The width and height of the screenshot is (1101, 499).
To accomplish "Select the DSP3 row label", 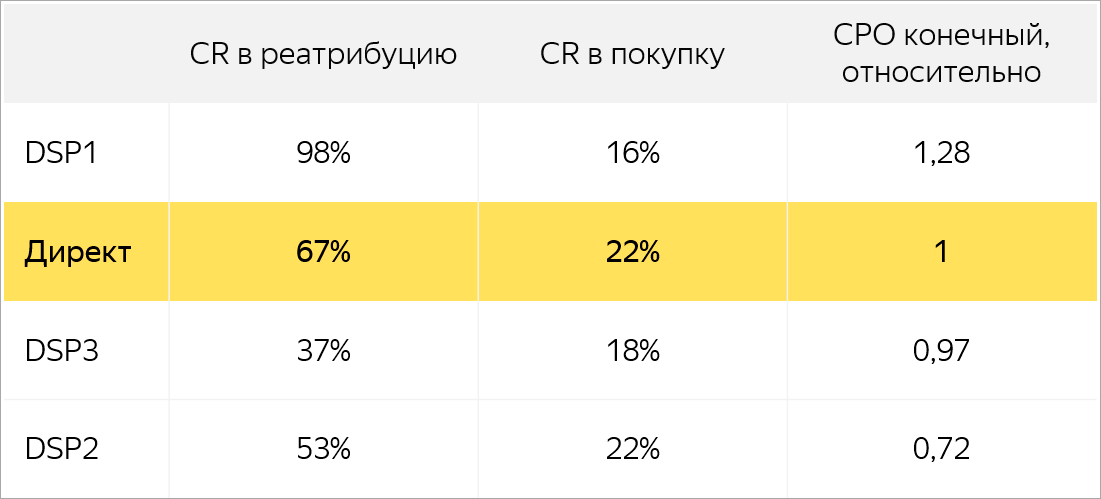I will point(61,350).
